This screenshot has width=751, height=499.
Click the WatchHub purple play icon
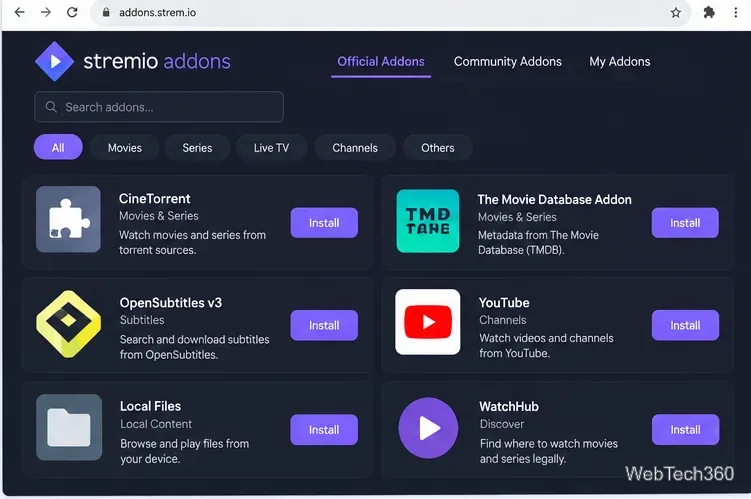[428, 428]
